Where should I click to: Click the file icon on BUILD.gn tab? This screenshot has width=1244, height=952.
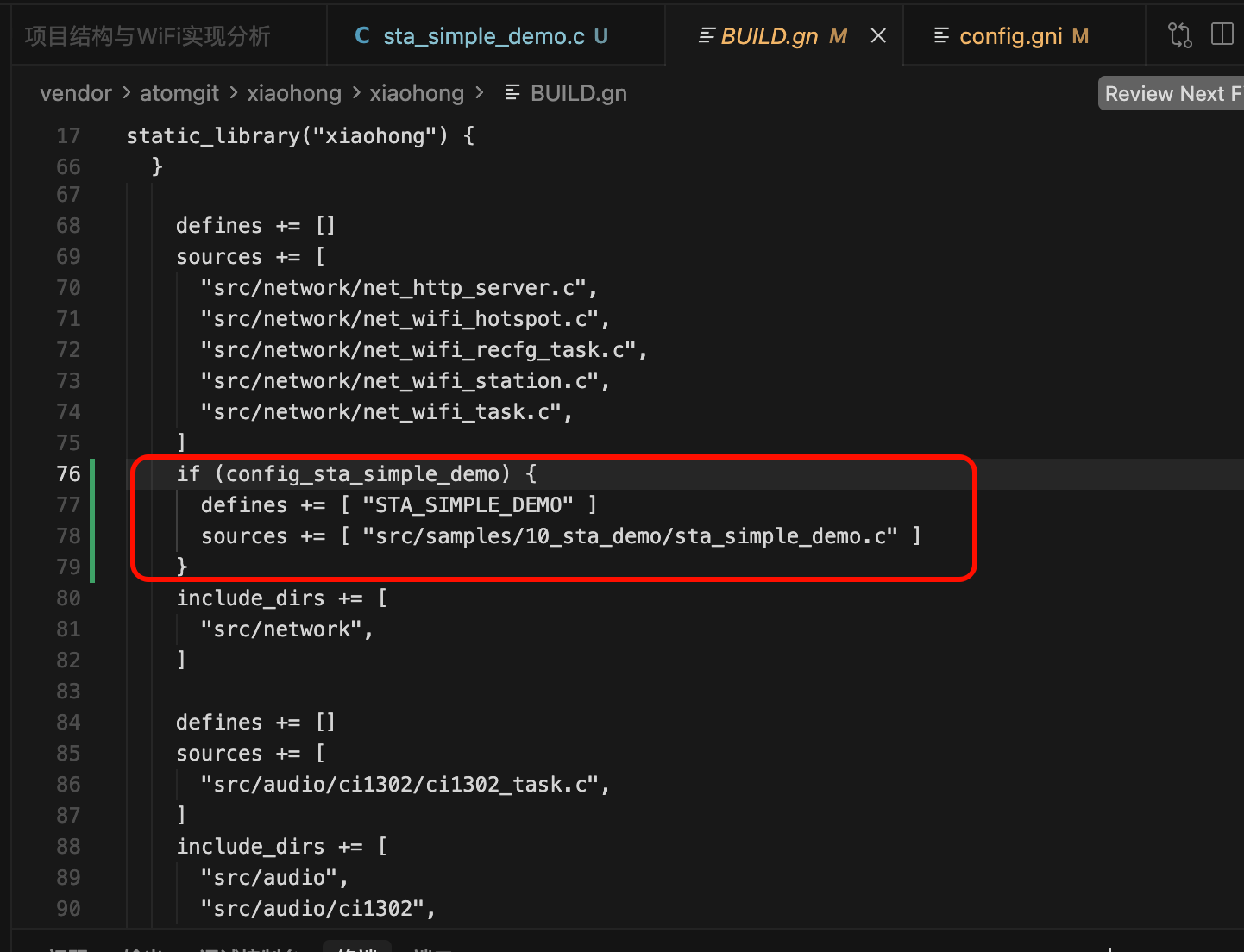click(707, 35)
